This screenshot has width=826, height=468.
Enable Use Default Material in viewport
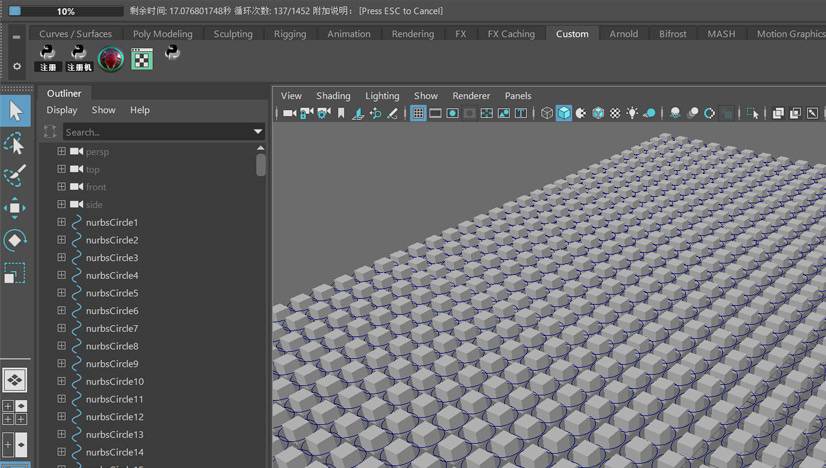click(x=581, y=113)
